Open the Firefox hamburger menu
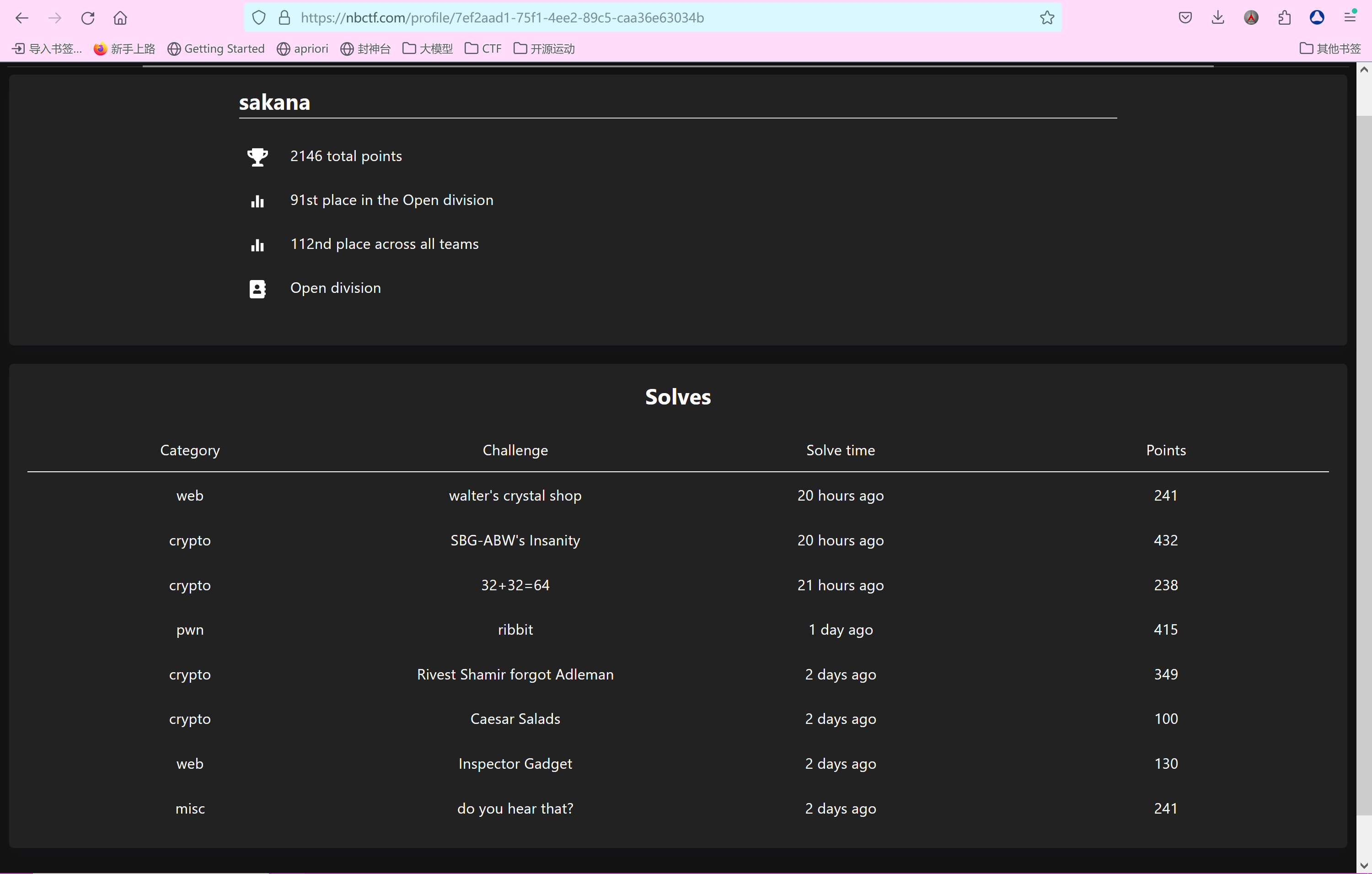The height and width of the screenshot is (874, 1372). (1350, 18)
